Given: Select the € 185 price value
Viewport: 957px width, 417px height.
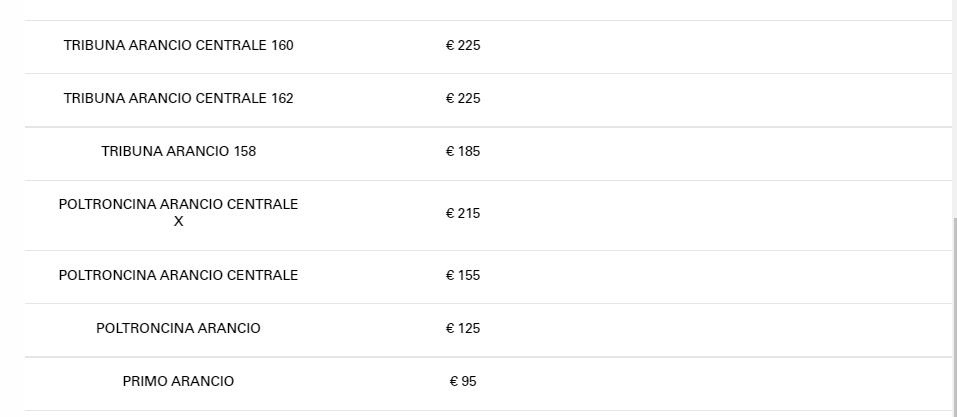Looking at the screenshot, I should pos(463,152).
